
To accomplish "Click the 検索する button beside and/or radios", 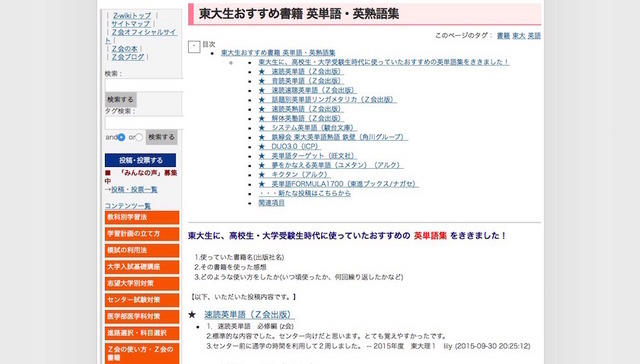I will 161,137.
